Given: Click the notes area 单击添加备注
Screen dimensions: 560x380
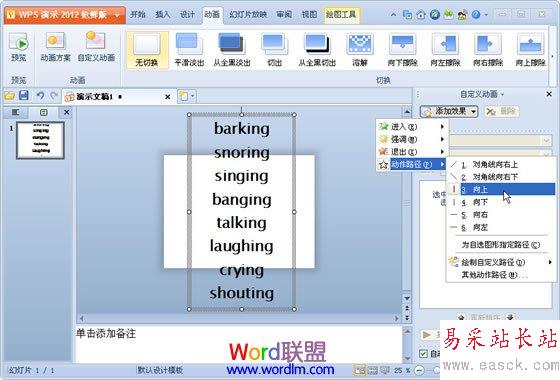Looking at the screenshot, I should (106, 334).
